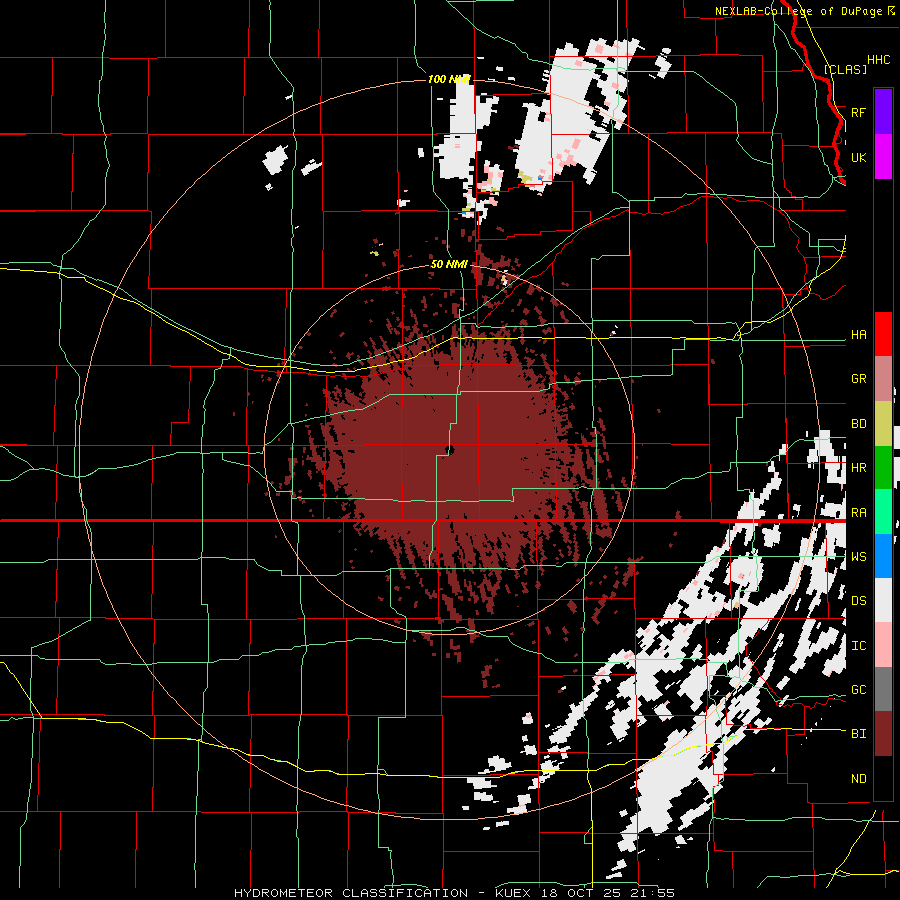Click the RF legend label text
Image resolution: width=900 pixels, height=900 pixels.
click(x=858, y=112)
